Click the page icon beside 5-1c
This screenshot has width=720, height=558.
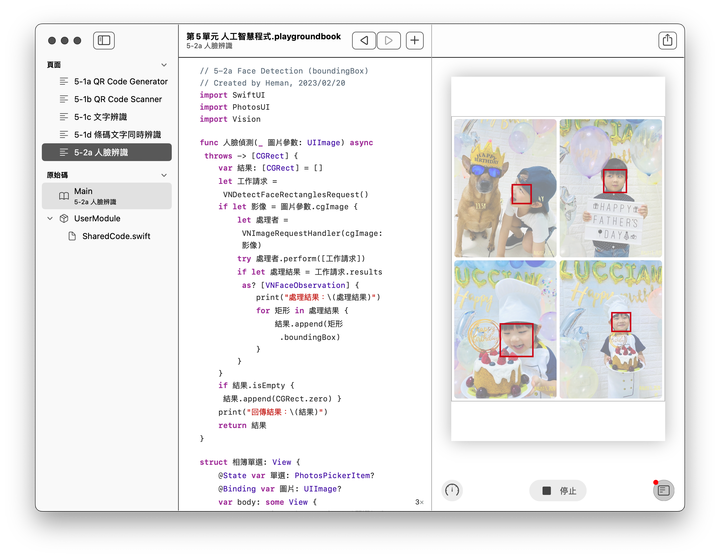[x=64, y=117]
